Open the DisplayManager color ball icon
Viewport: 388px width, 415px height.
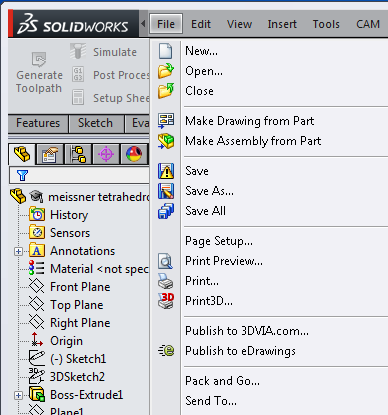pyautogui.click(x=134, y=155)
